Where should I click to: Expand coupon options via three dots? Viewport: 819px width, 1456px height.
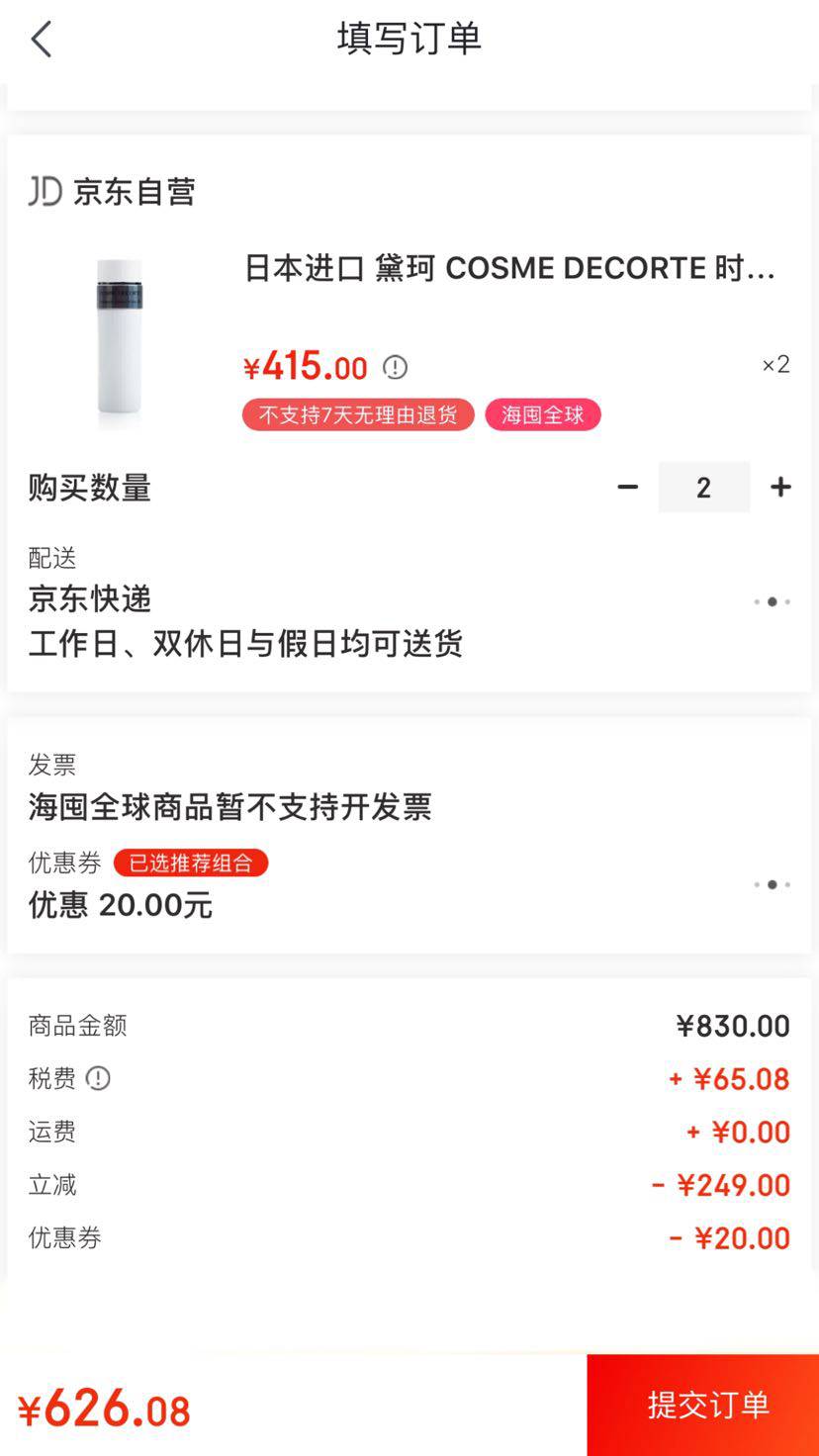pos(772,884)
